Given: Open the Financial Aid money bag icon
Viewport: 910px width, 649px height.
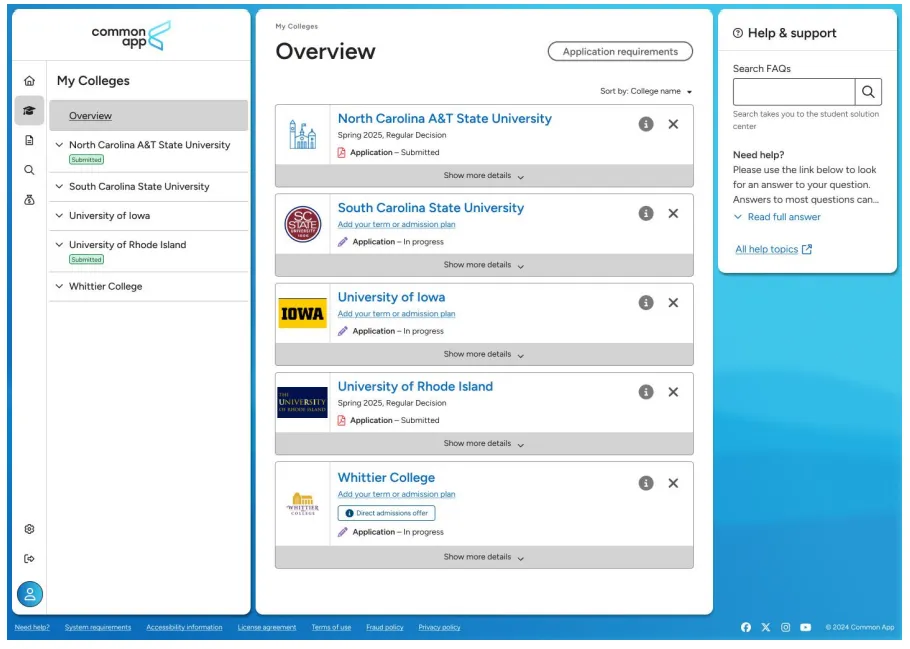Looking at the screenshot, I should tap(30, 200).
